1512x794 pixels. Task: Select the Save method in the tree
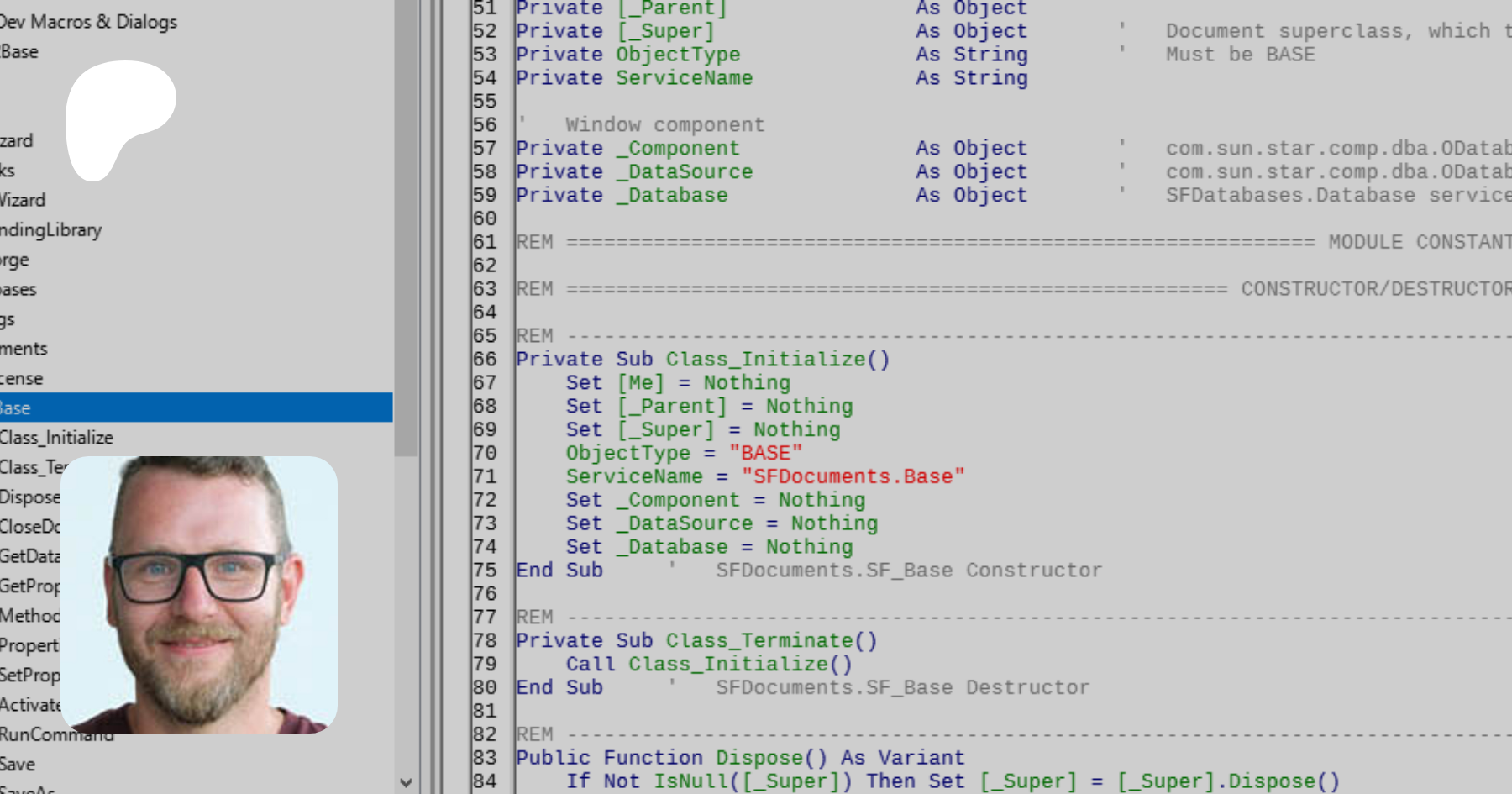click(18, 765)
